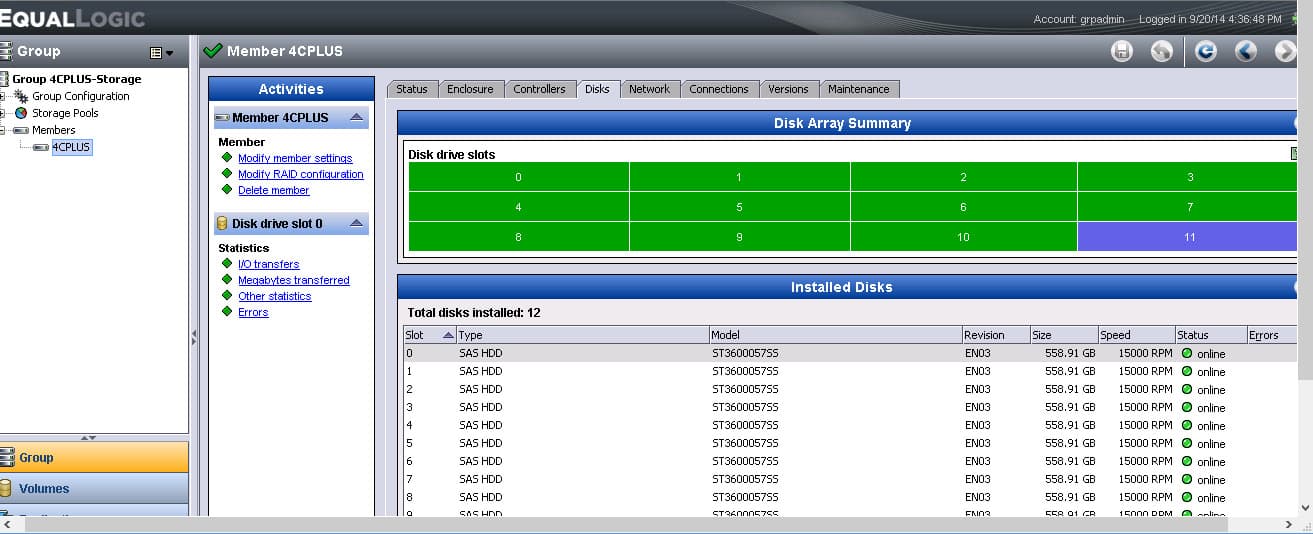The width and height of the screenshot is (1313, 534).
Task: Select the Group button in bottom navigation
Action: [94, 457]
